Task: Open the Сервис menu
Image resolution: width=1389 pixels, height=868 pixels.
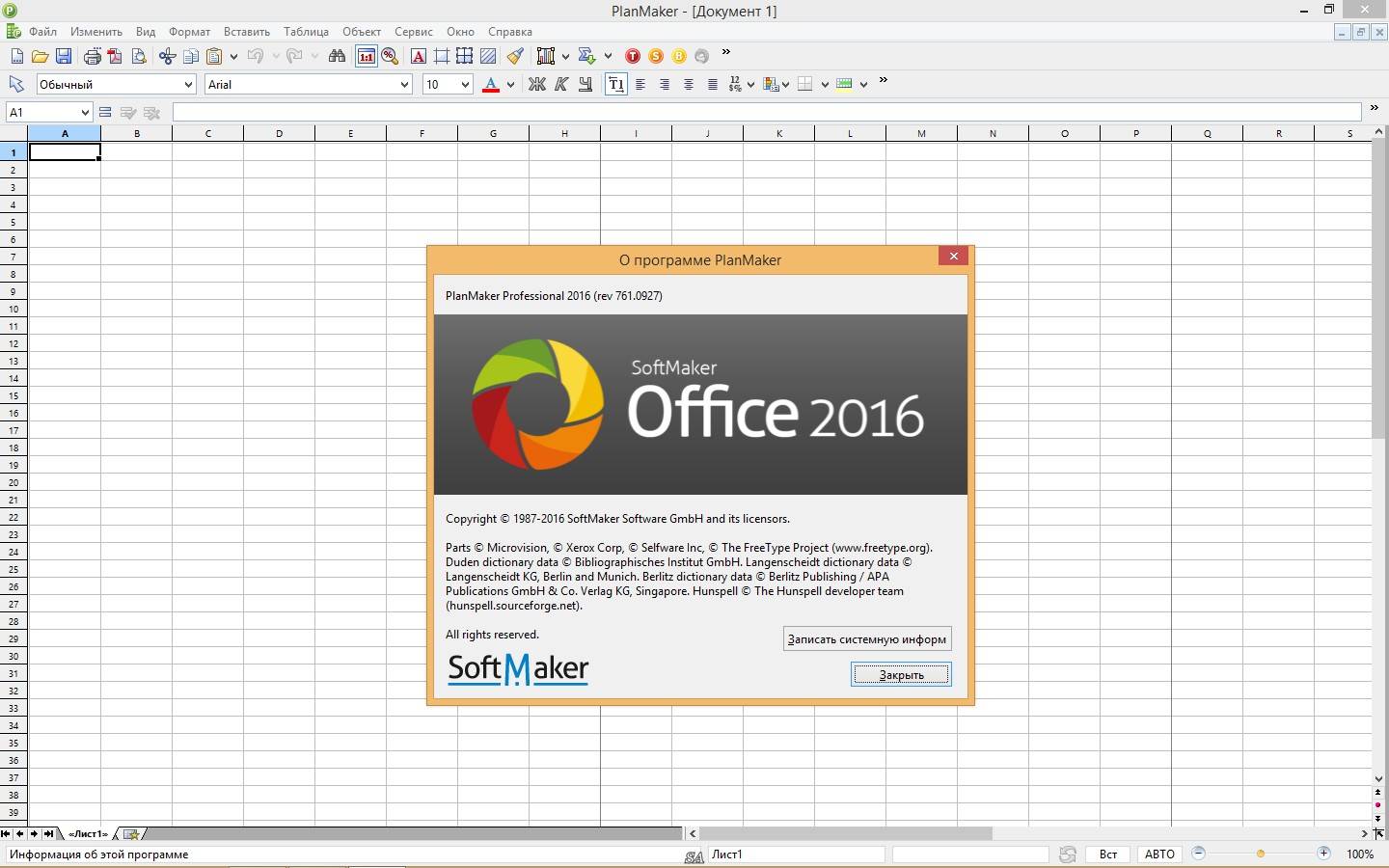Action: 413,32
